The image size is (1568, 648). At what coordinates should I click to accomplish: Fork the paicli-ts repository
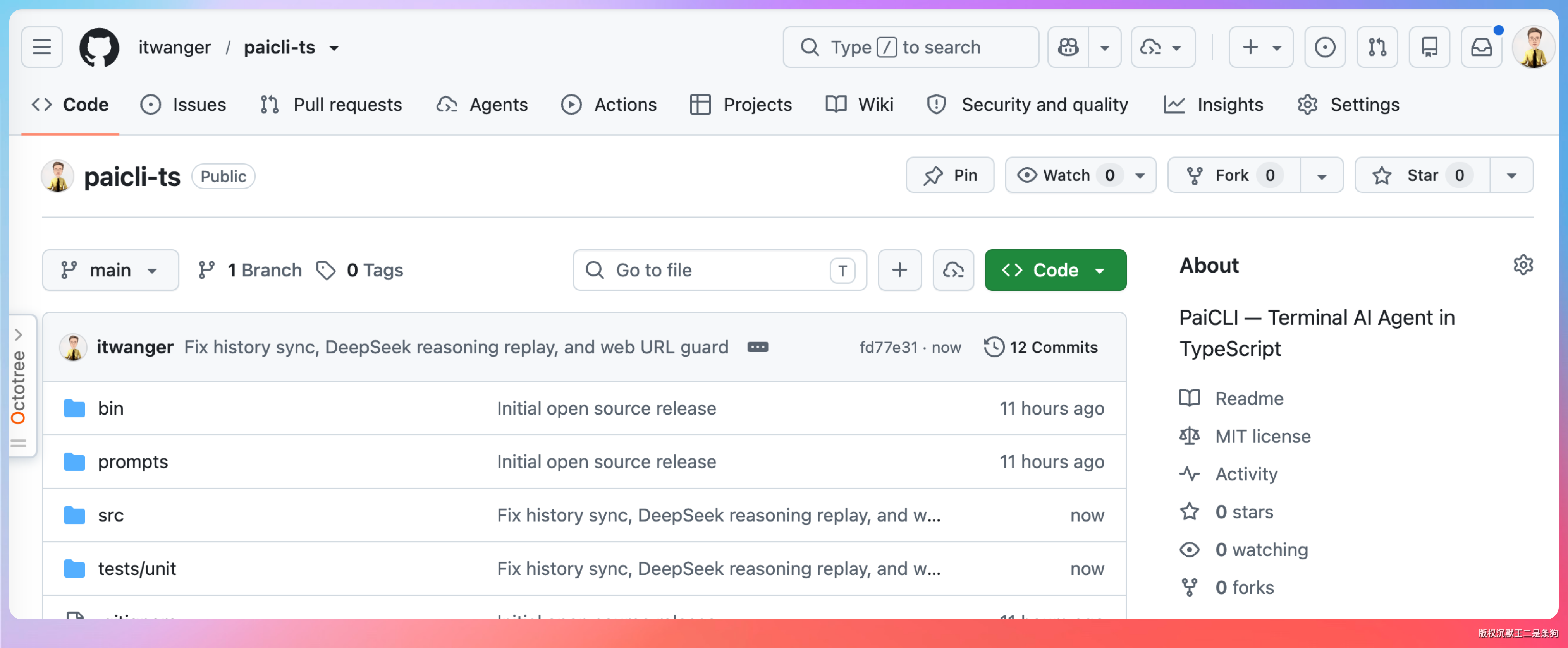(1234, 175)
